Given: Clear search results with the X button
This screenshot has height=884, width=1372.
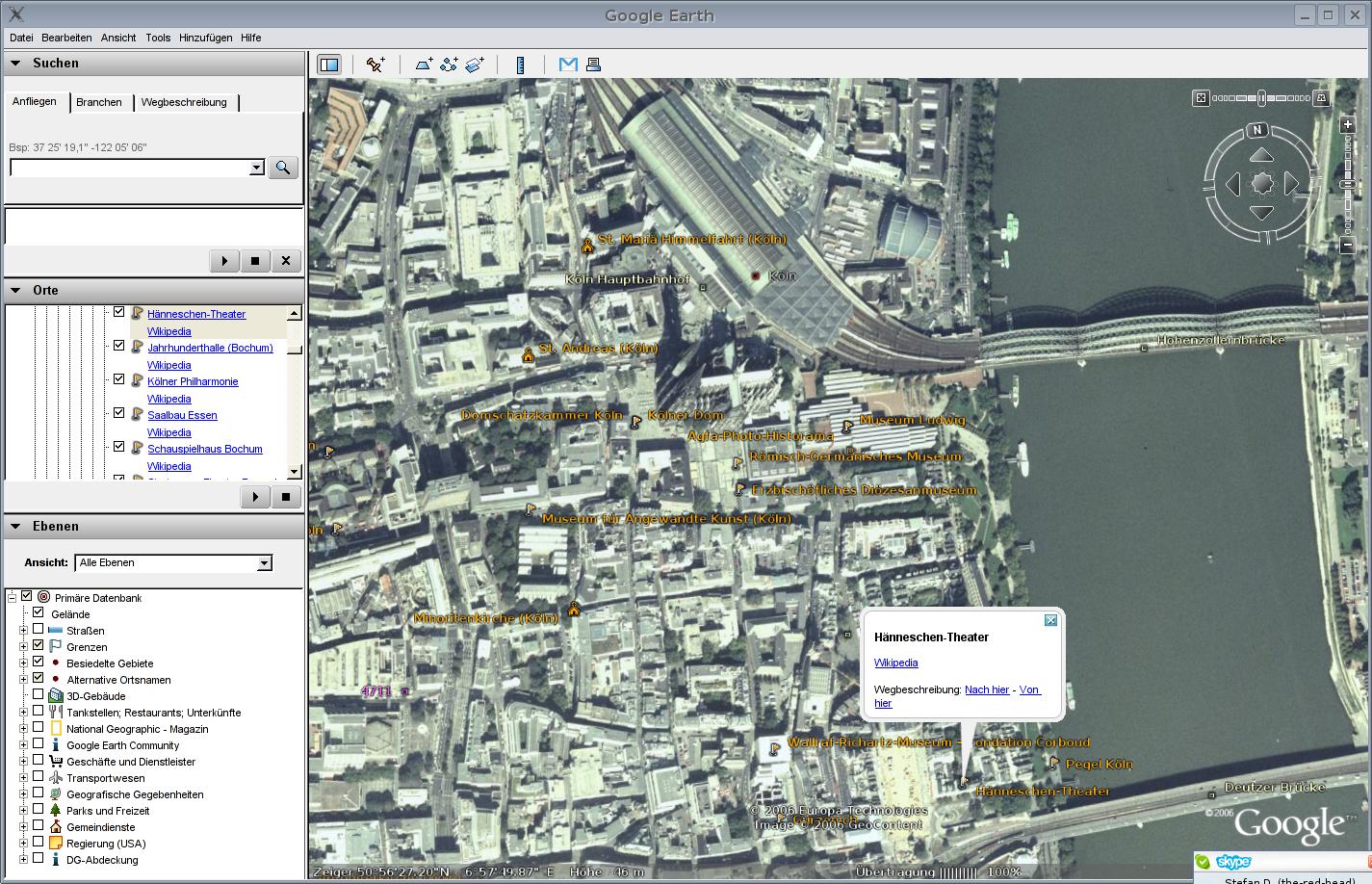Looking at the screenshot, I should [286, 261].
